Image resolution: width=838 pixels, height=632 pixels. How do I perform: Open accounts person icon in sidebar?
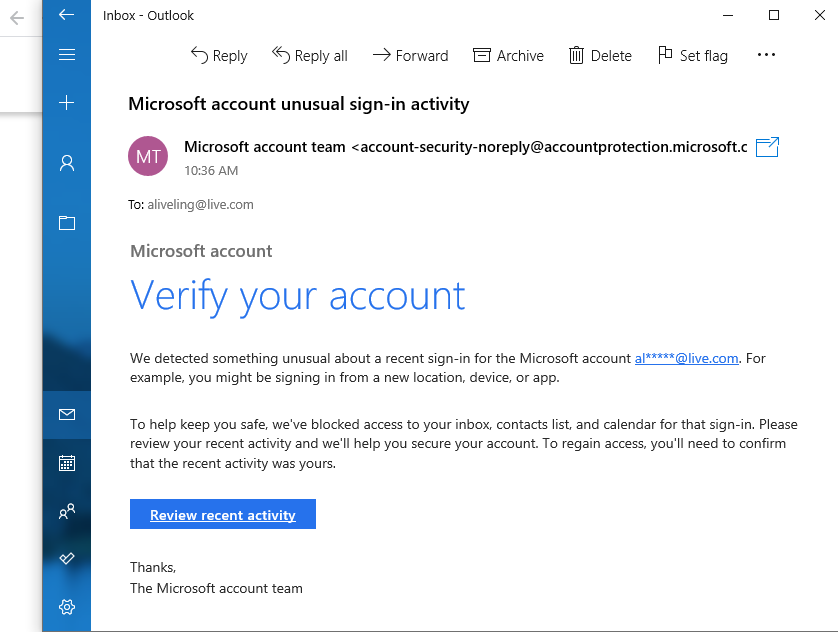[x=67, y=163]
